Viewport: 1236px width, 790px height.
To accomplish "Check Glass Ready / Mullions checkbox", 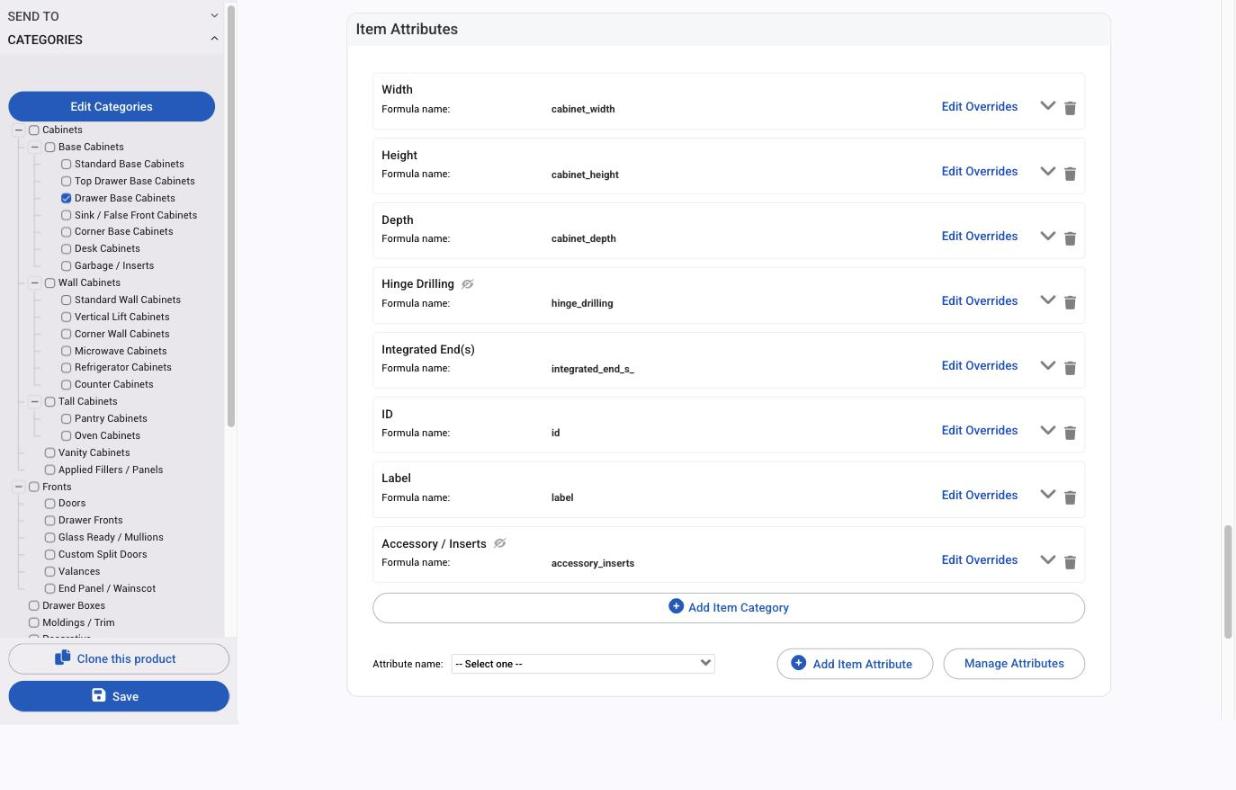I will (x=50, y=538).
